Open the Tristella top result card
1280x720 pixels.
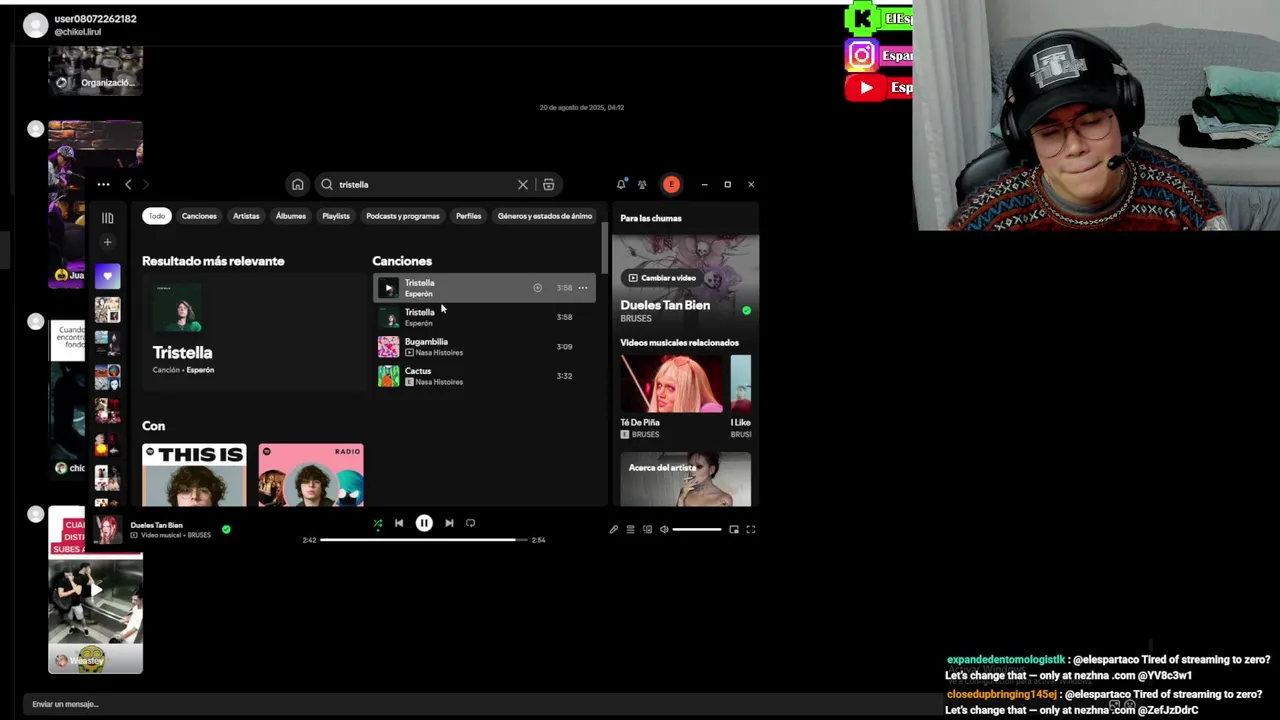click(x=253, y=332)
